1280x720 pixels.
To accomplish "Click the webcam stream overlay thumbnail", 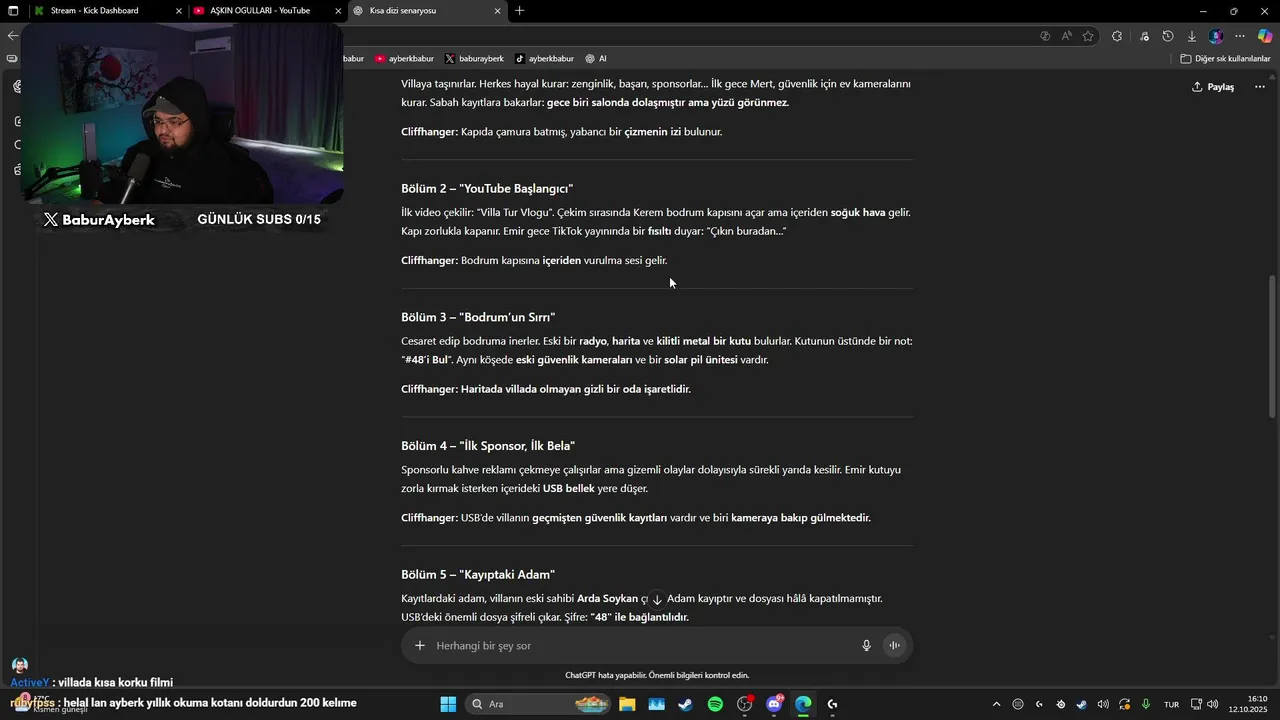I will (x=182, y=113).
